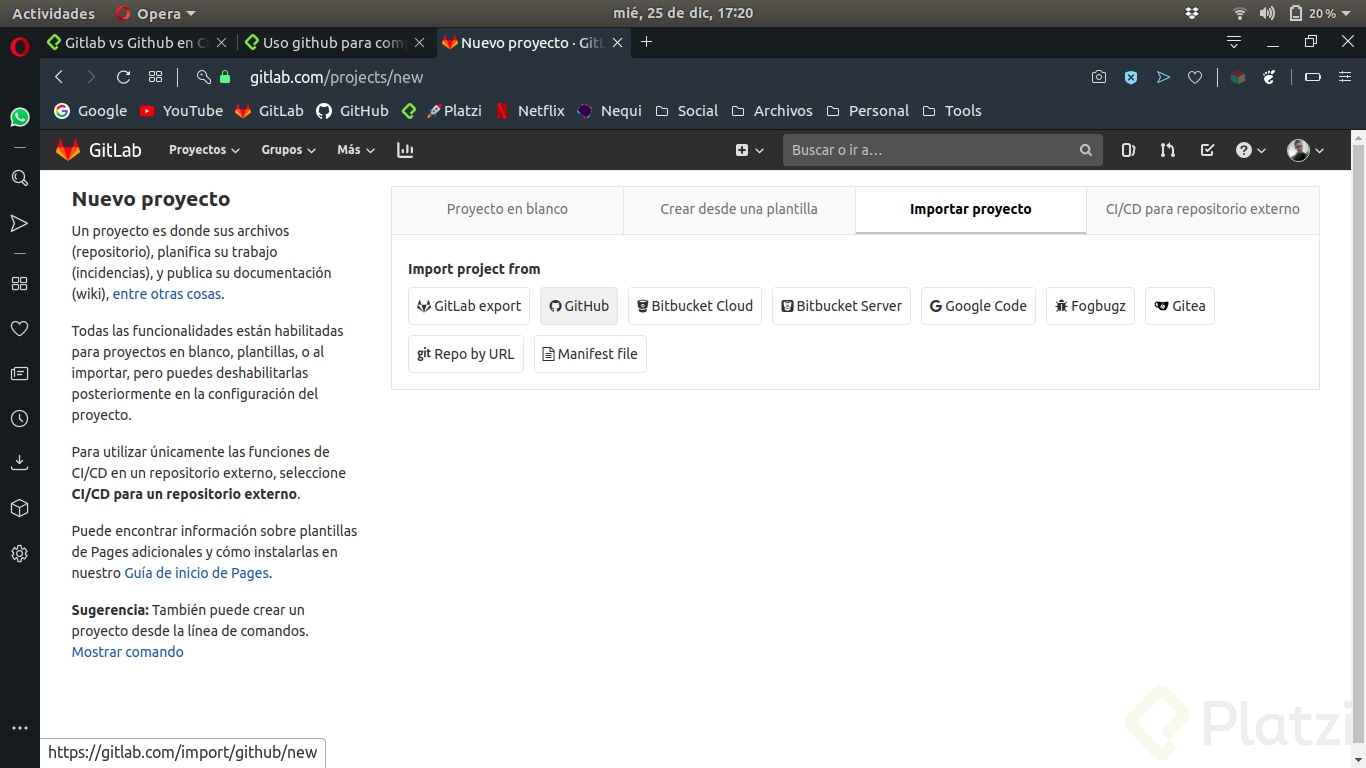
Task: Switch to Uso github para browser tab
Action: tap(334, 42)
